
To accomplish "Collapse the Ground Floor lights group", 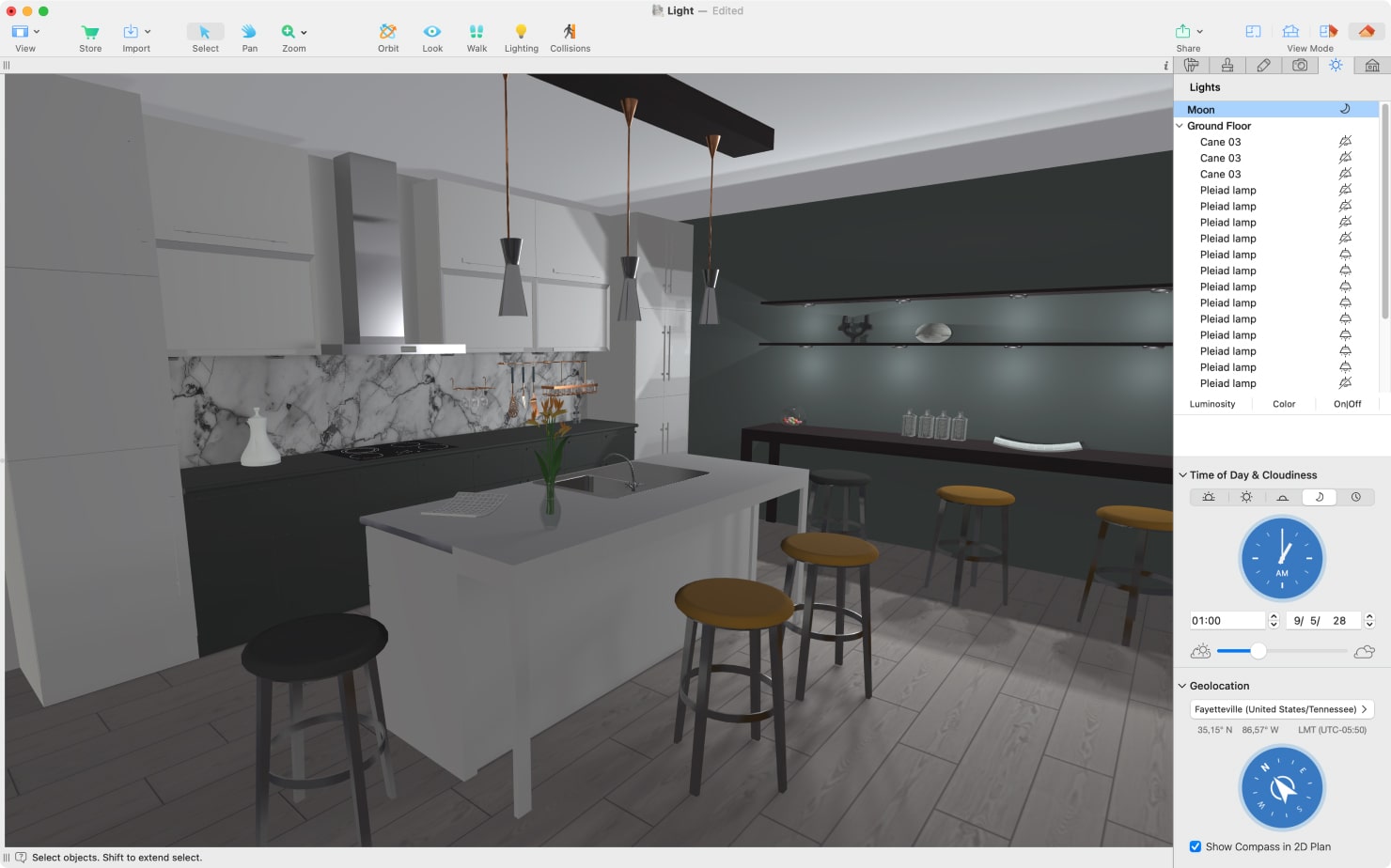I will [1180, 126].
